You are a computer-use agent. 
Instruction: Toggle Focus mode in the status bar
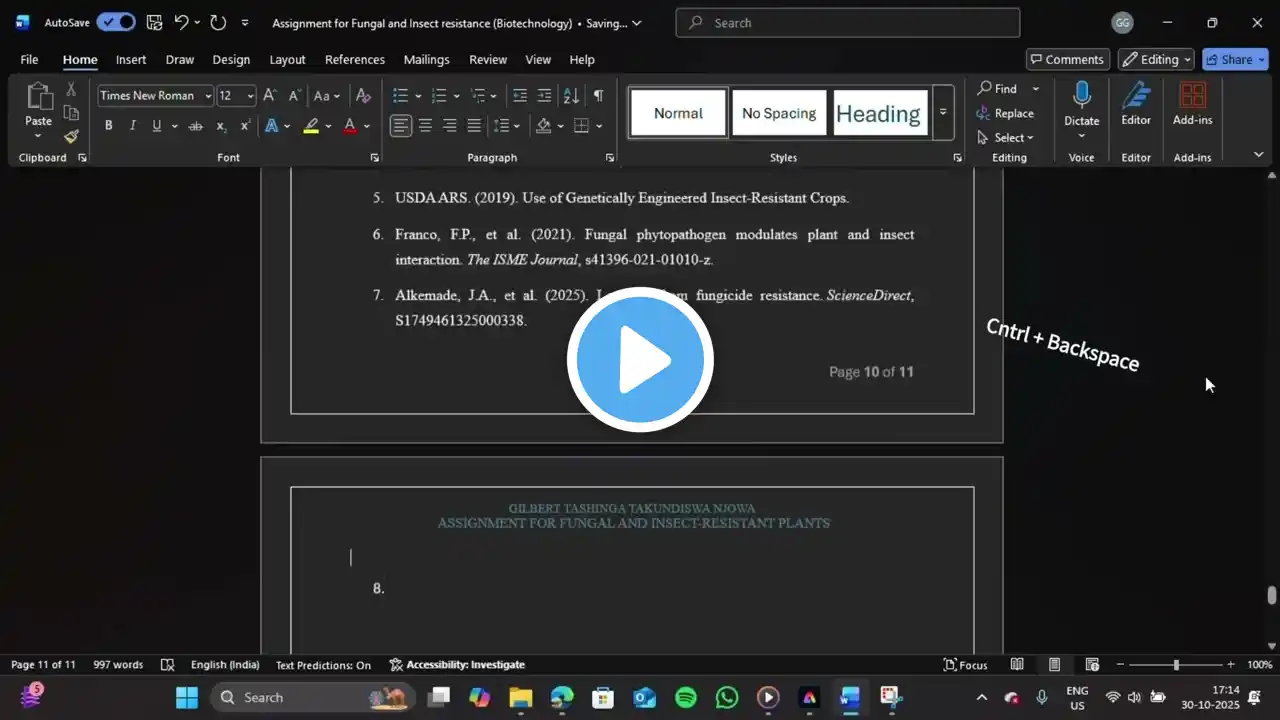pos(965,665)
